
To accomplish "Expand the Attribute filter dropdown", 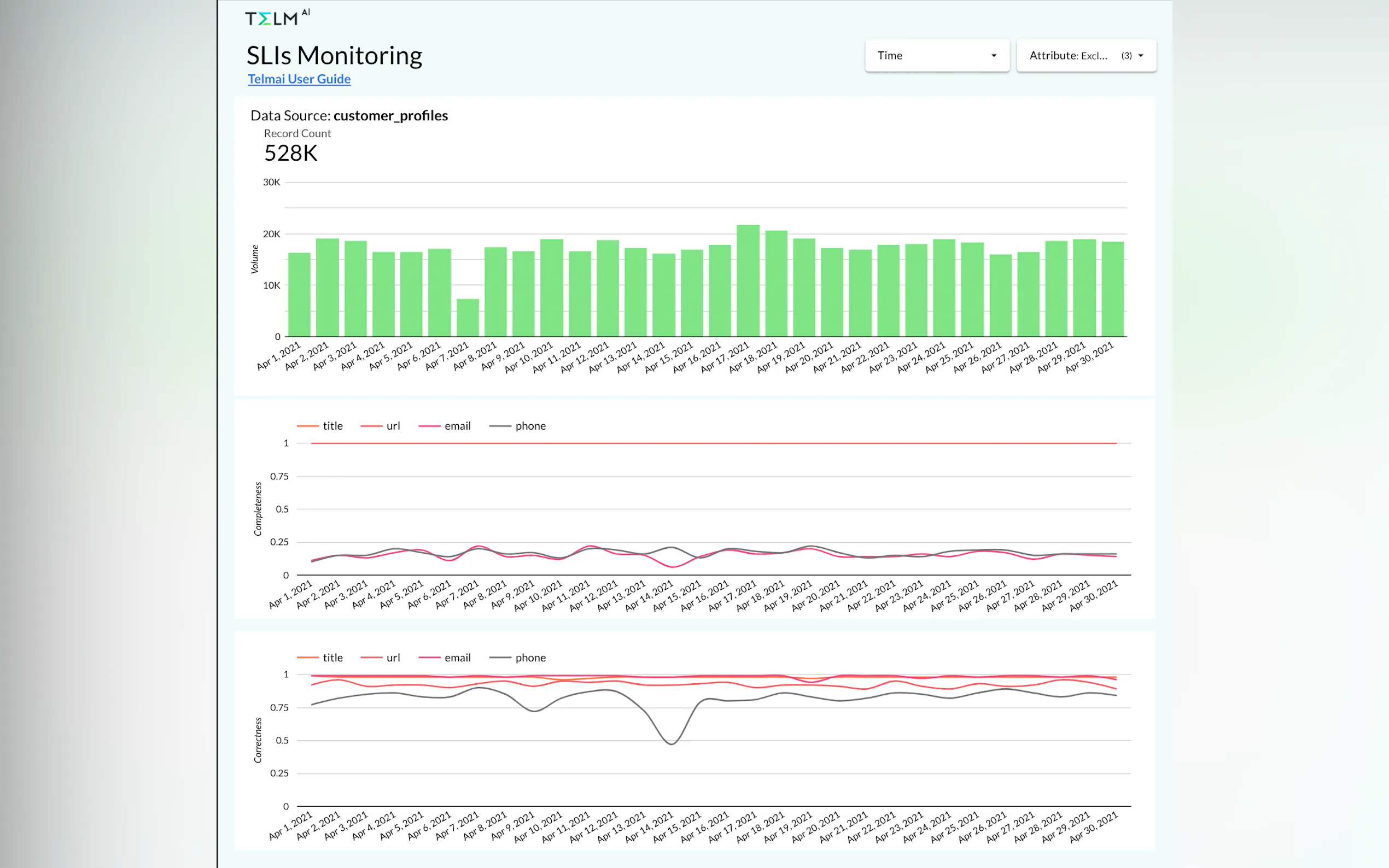I will tap(1085, 56).
